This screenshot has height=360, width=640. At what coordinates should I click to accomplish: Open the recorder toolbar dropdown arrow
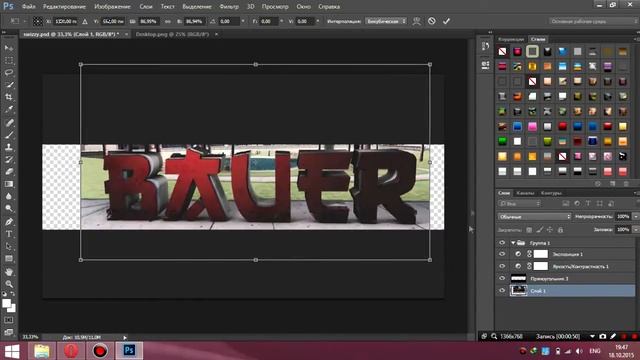click(592, 336)
